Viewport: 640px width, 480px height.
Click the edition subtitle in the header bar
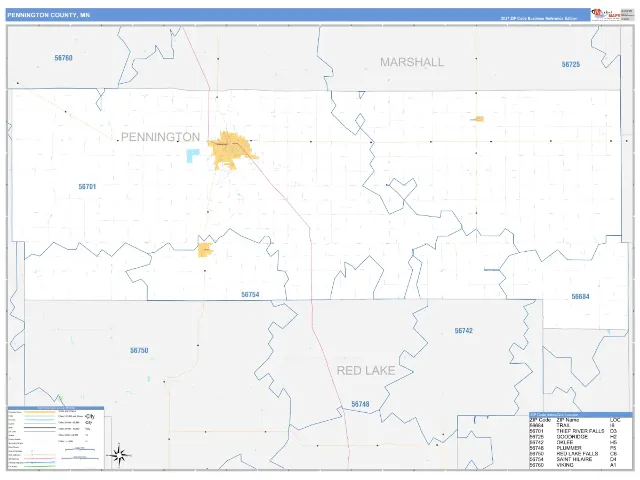point(538,18)
